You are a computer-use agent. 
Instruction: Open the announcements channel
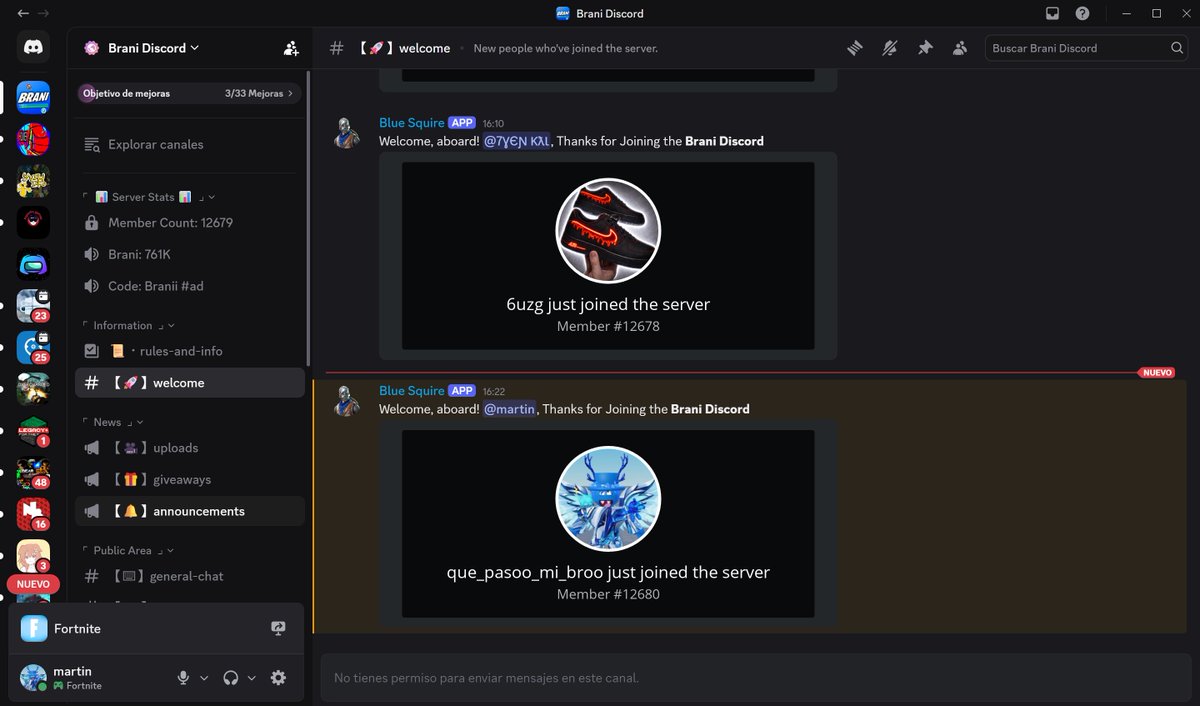[190, 511]
